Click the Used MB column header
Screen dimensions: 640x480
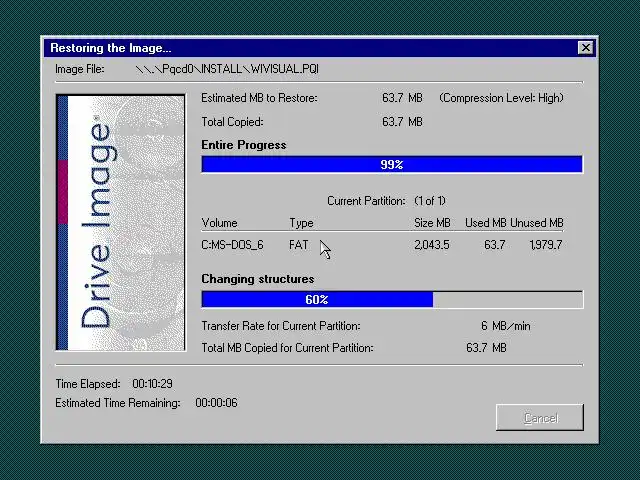click(485, 223)
